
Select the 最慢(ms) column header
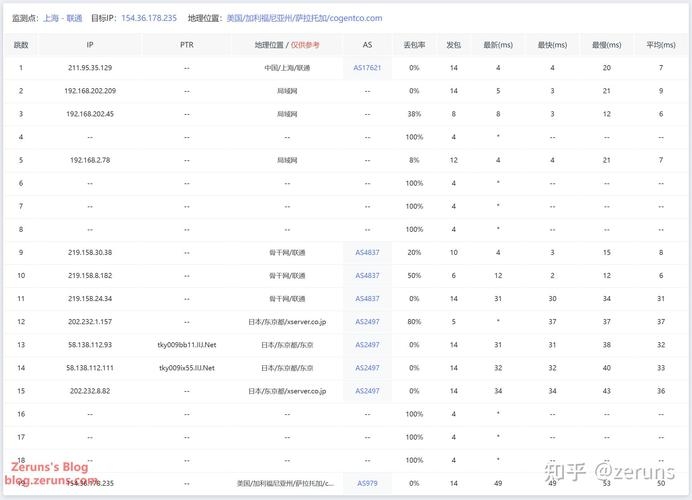[x=606, y=45]
